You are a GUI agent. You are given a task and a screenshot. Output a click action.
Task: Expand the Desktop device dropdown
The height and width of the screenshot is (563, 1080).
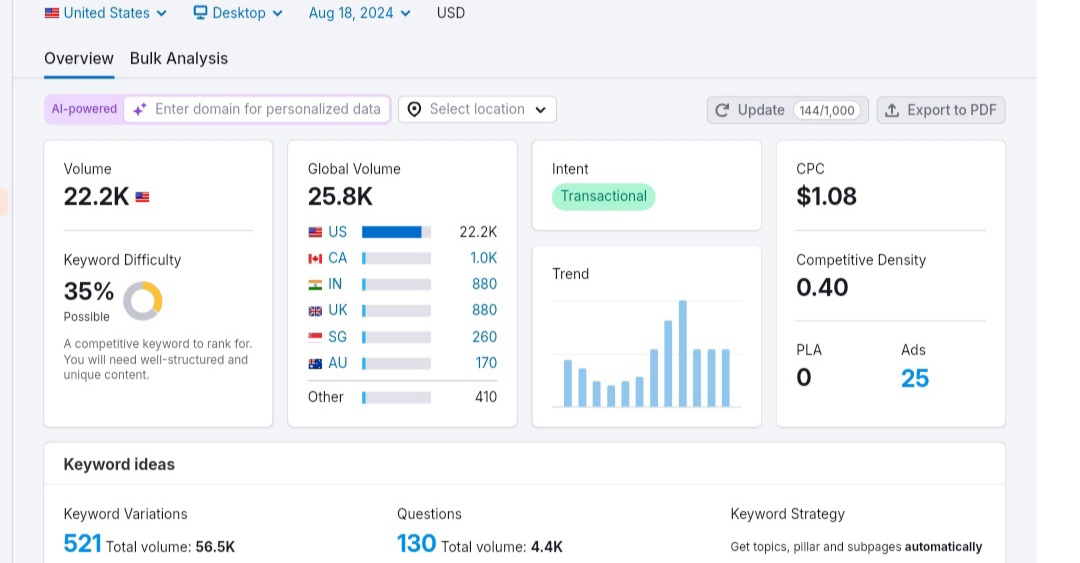(238, 12)
